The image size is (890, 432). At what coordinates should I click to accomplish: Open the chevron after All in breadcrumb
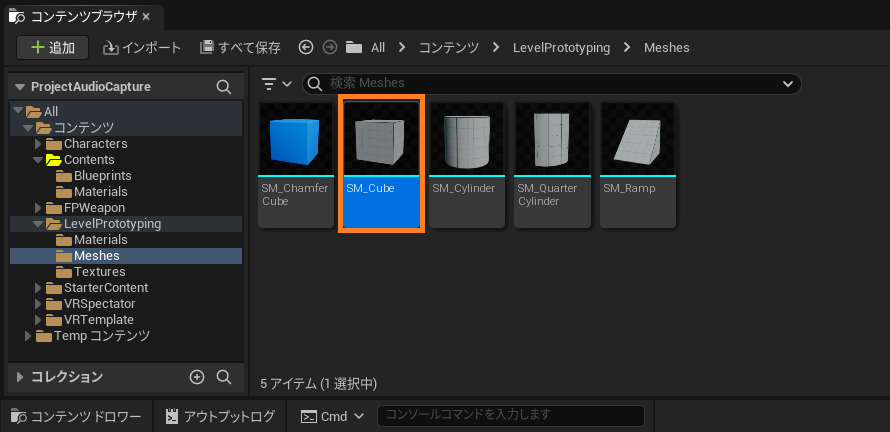coord(402,48)
